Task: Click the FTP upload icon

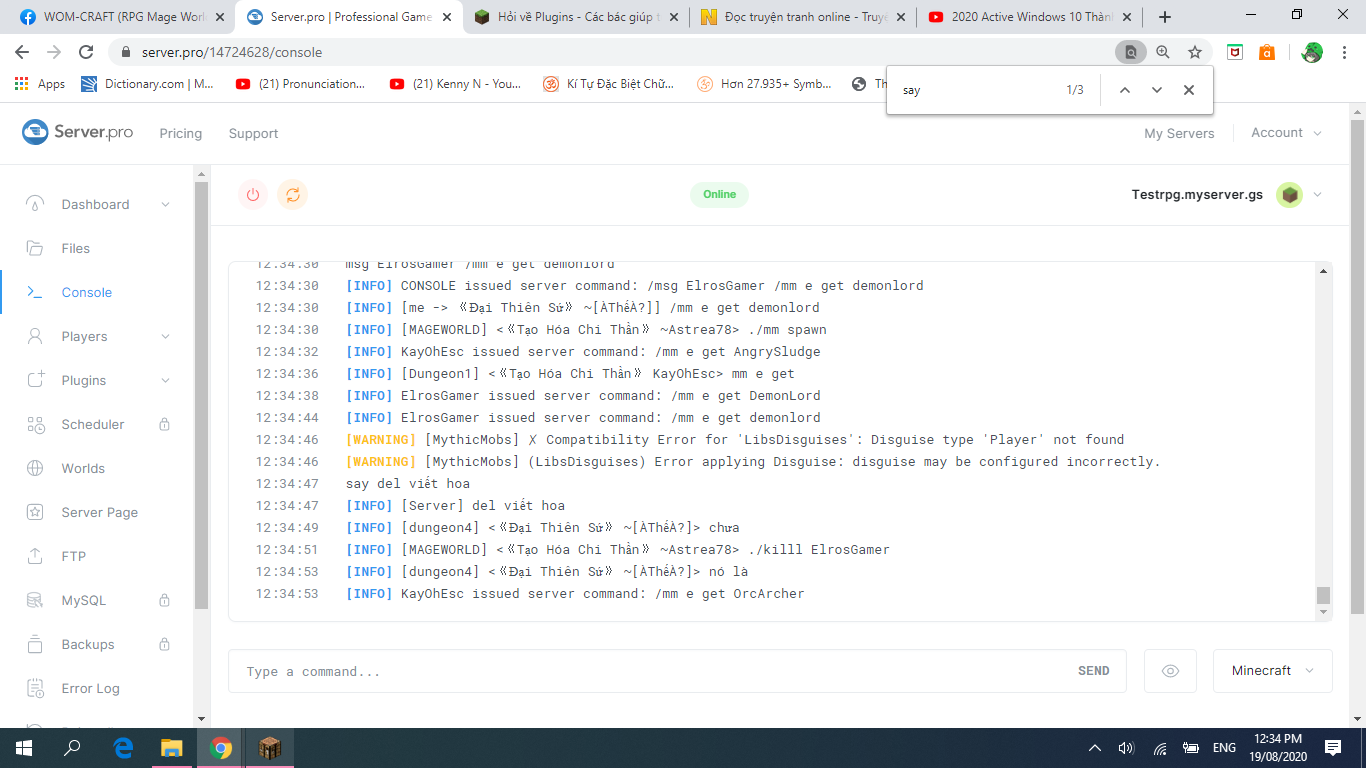Action: pos(35,556)
